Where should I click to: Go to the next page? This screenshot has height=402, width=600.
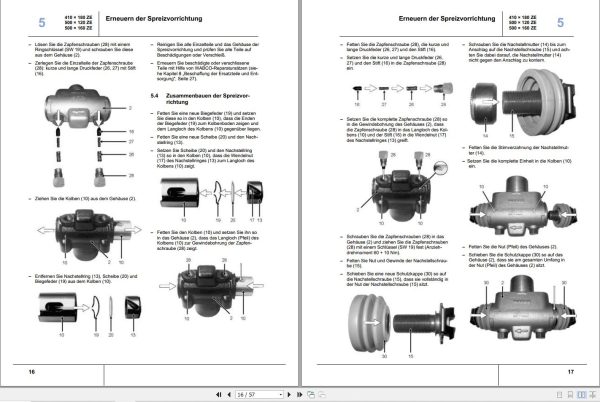point(289,394)
